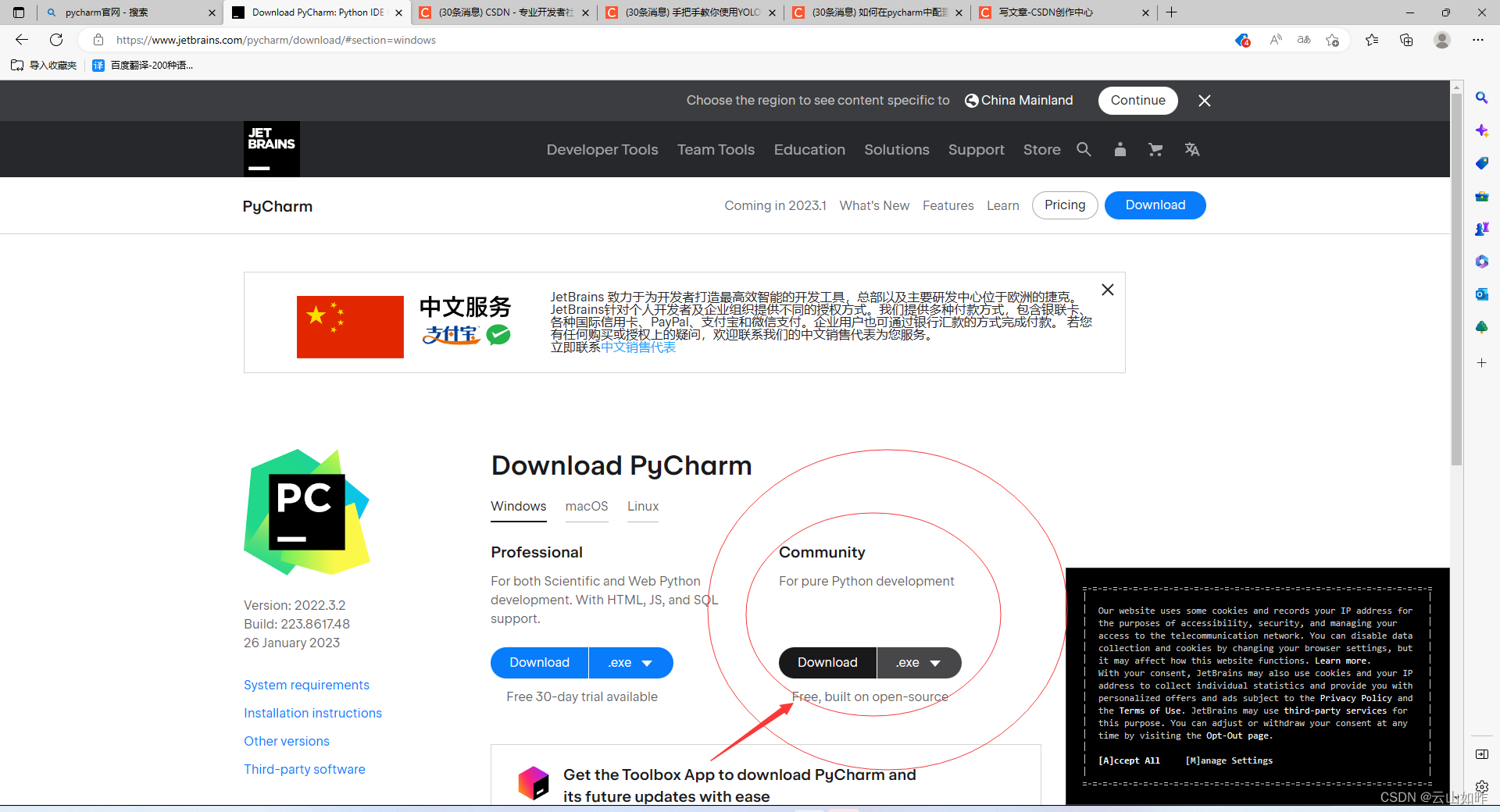
Task: Open the Developer Tools menu
Action: [x=602, y=149]
